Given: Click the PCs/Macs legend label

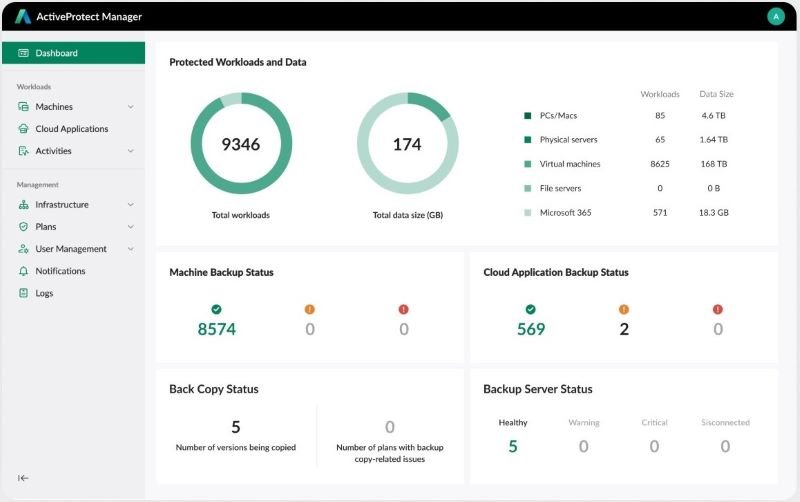Looking at the screenshot, I should 558,115.
